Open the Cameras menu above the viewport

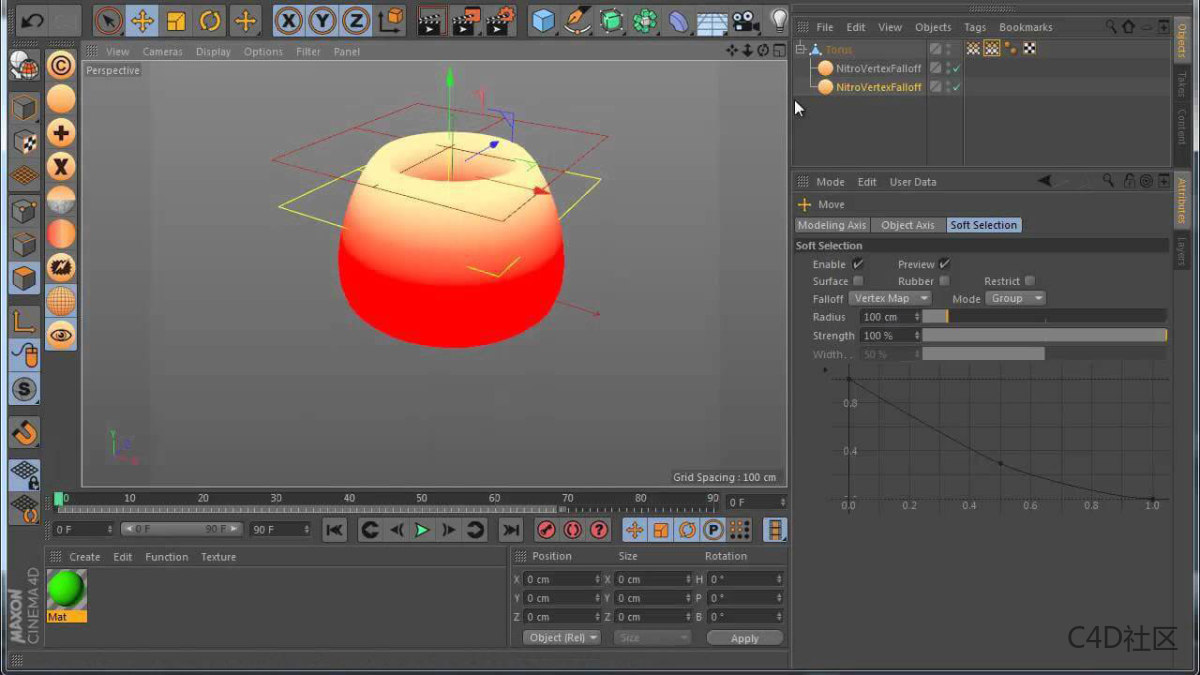[162, 51]
